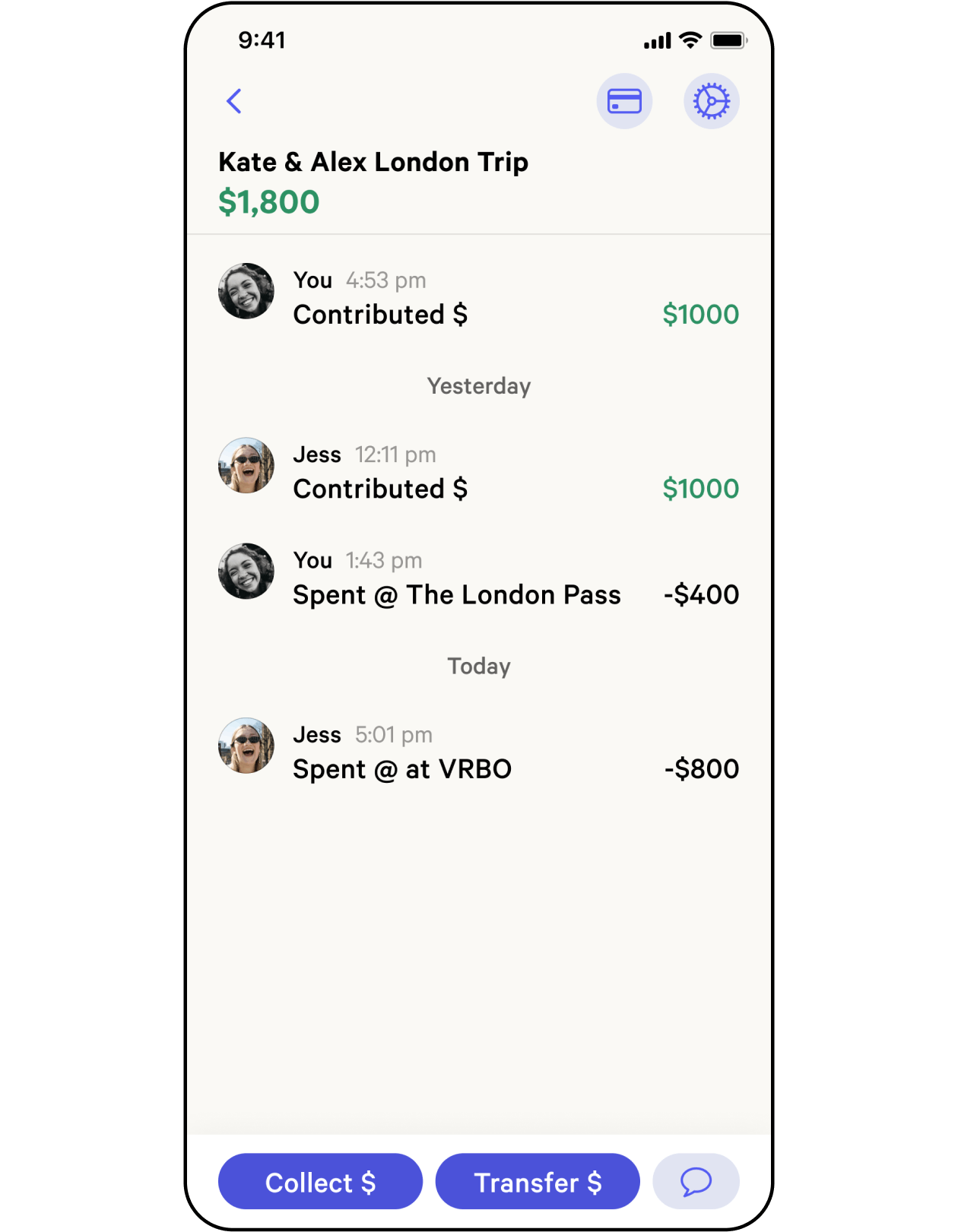This screenshot has height=1232, width=958.
Task: Select the -$800 VRBO amount
Action: pyautogui.click(x=701, y=769)
